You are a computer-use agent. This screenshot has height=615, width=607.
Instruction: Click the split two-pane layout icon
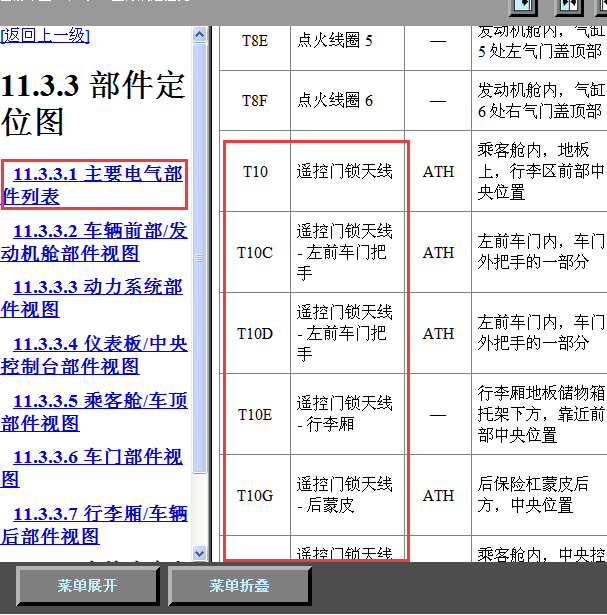[569, 6]
